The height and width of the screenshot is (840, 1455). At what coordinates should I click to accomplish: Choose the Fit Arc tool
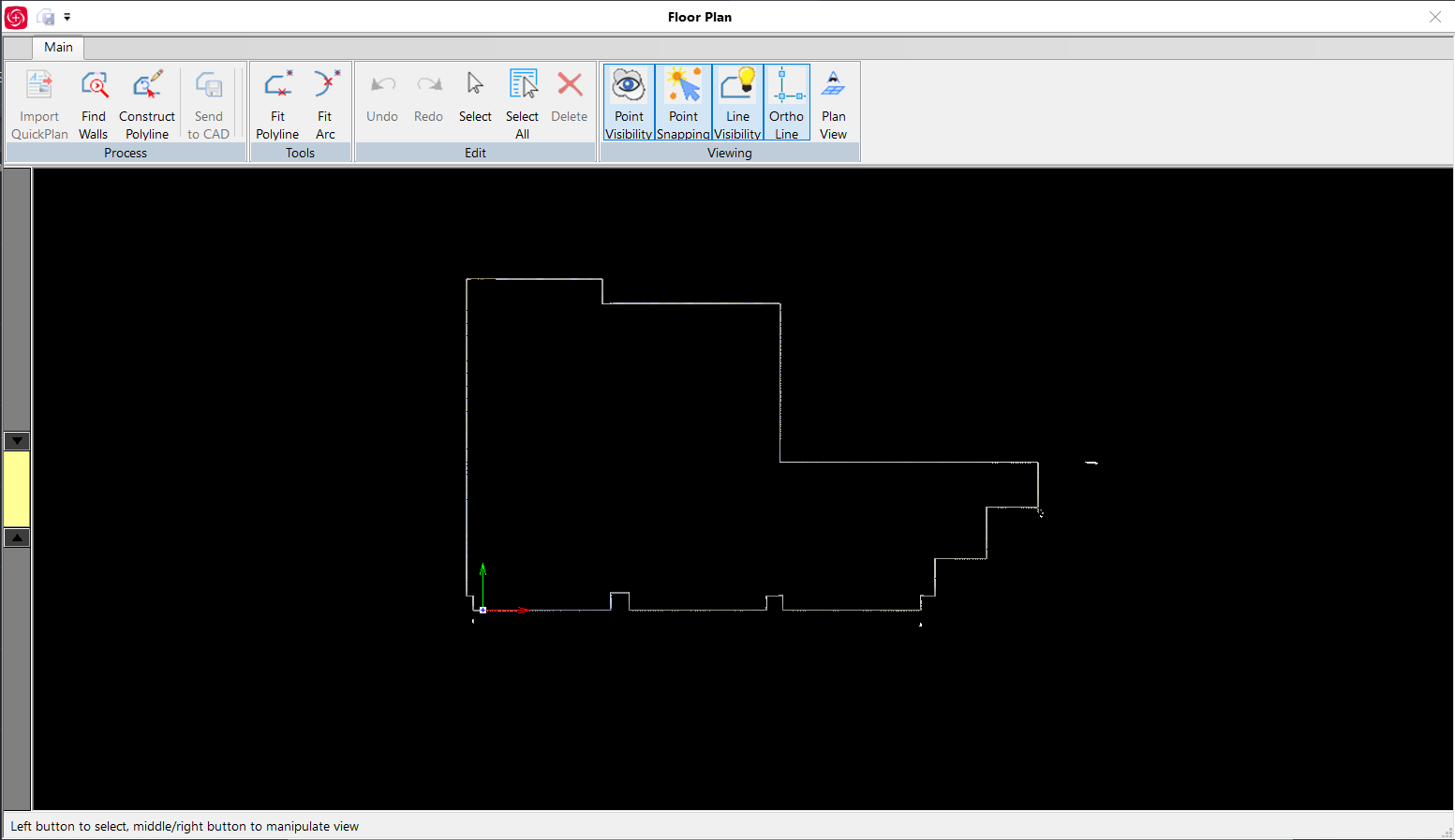[x=325, y=103]
